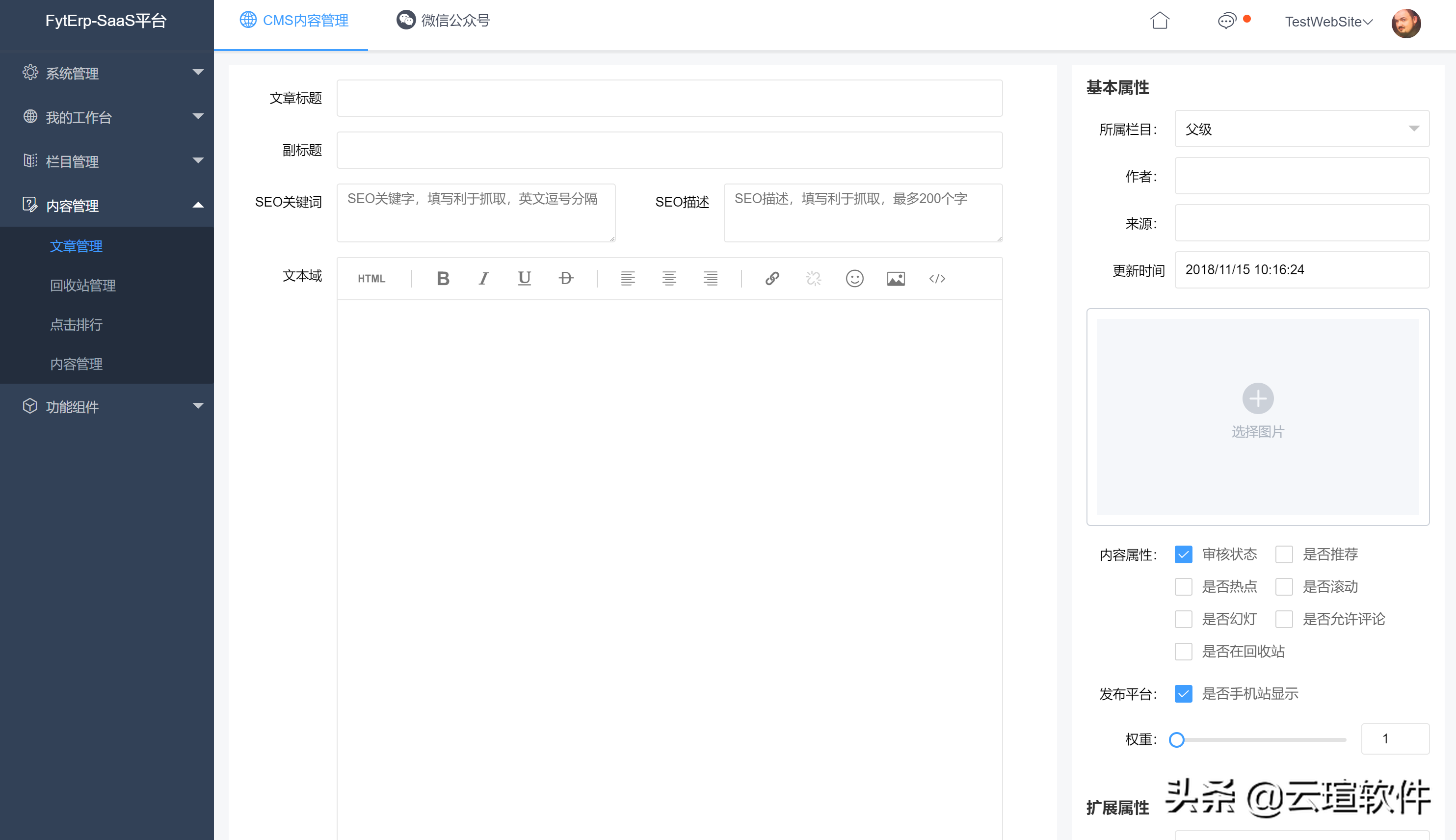Open 点击排行 in sidebar
The width and height of the screenshot is (1456, 840).
tap(76, 325)
